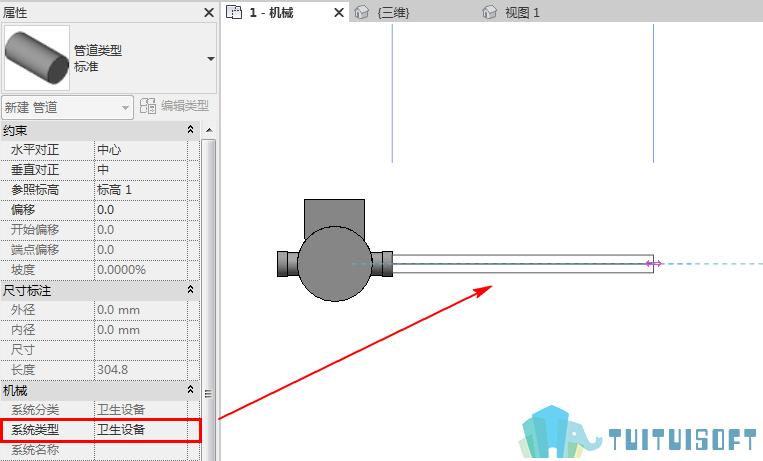
Task: Click the cube icon of 视图 1 tab
Action: (489, 13)
